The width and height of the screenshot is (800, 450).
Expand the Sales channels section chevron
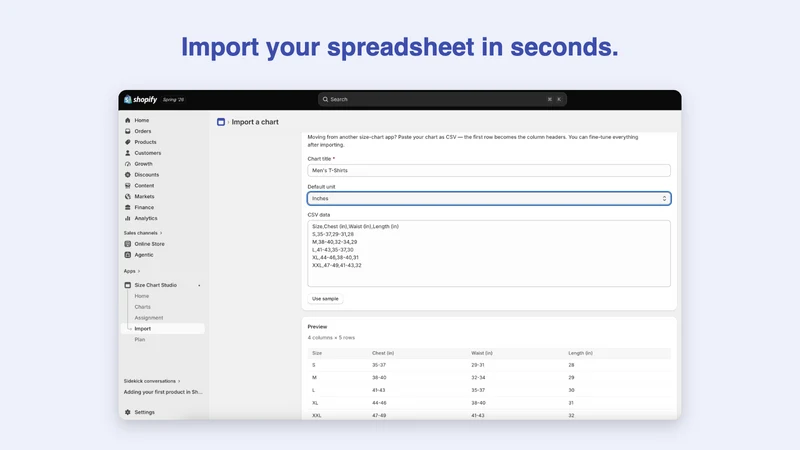pos(161,233)
